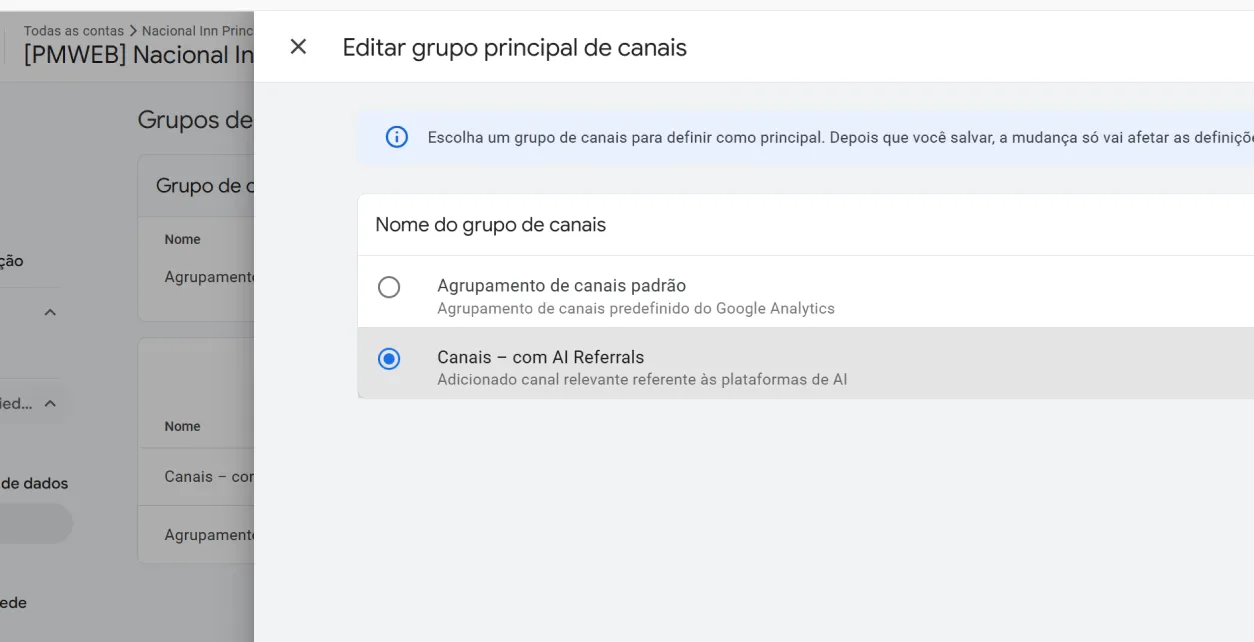Close the Editar grupo principal de canais panel

tap(298, 47)
